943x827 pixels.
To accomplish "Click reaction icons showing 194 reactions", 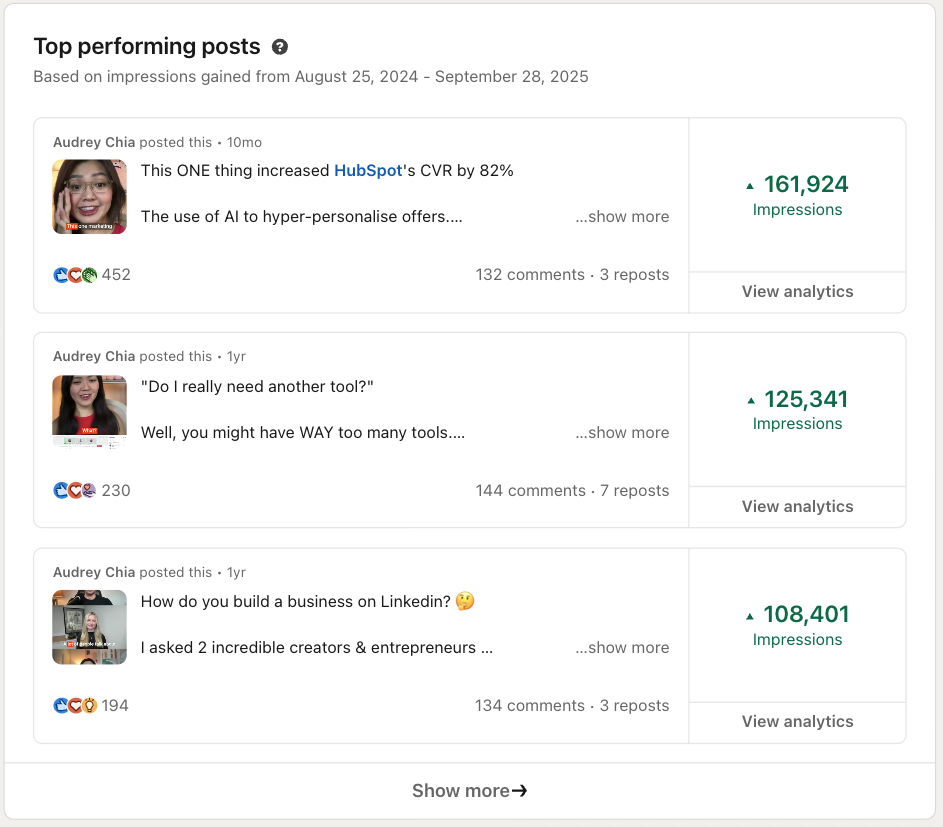I will tap(75, 706).
